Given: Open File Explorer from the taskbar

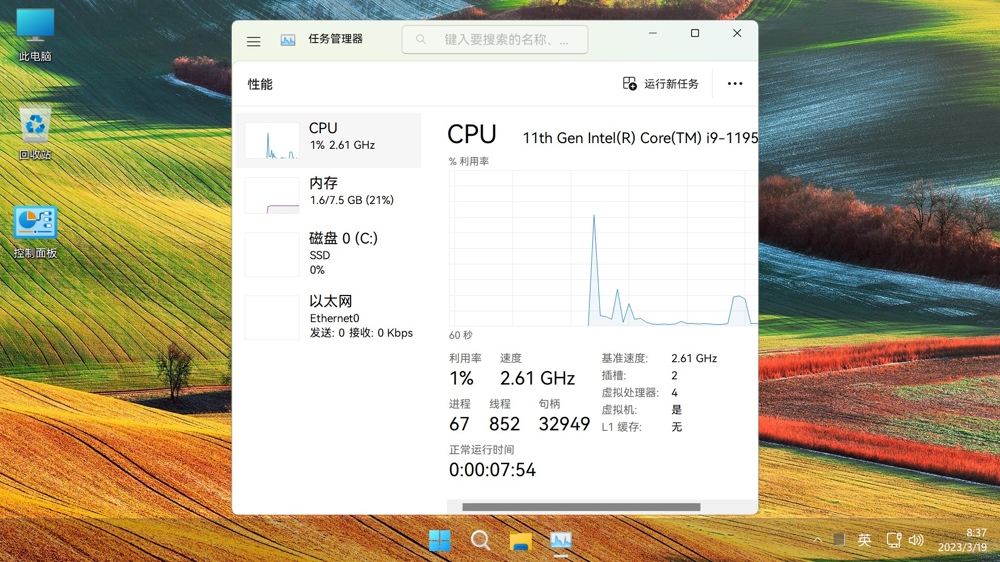Looking at the screenshot, I should [x=520, y=541].
